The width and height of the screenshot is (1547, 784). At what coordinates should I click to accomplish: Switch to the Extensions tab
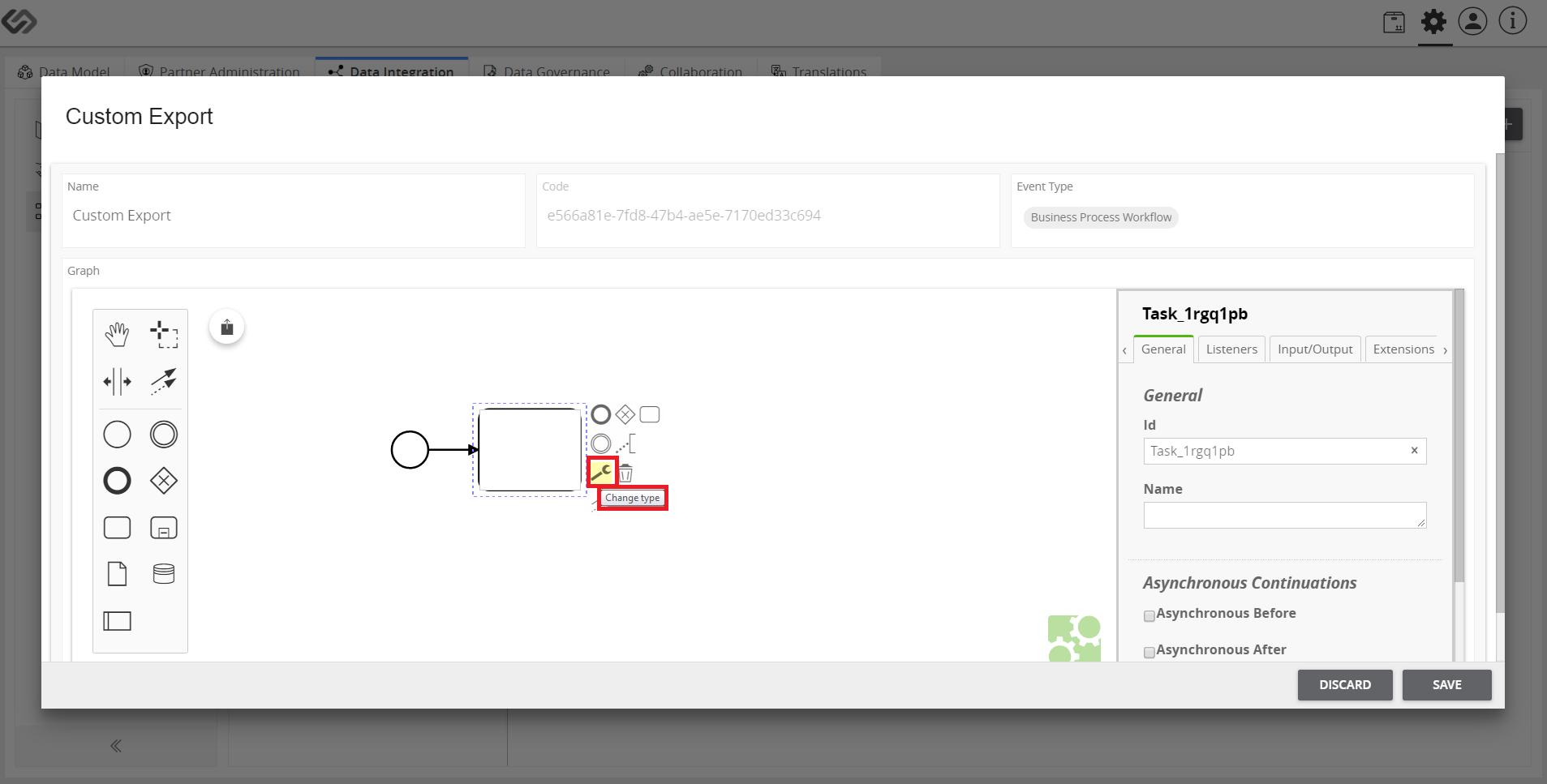coord(1403,349)
